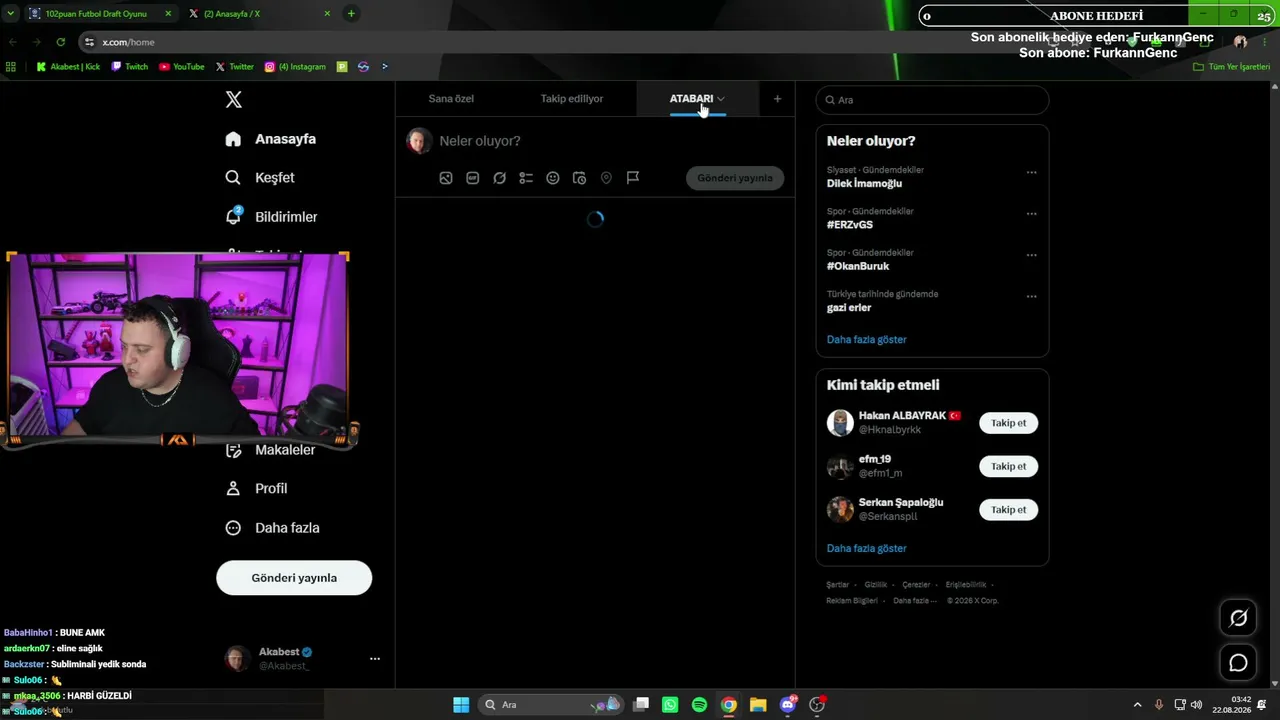Show hidden system tray icons
This screenshot has height=720, width=1280.
[x=1137, y=705]
